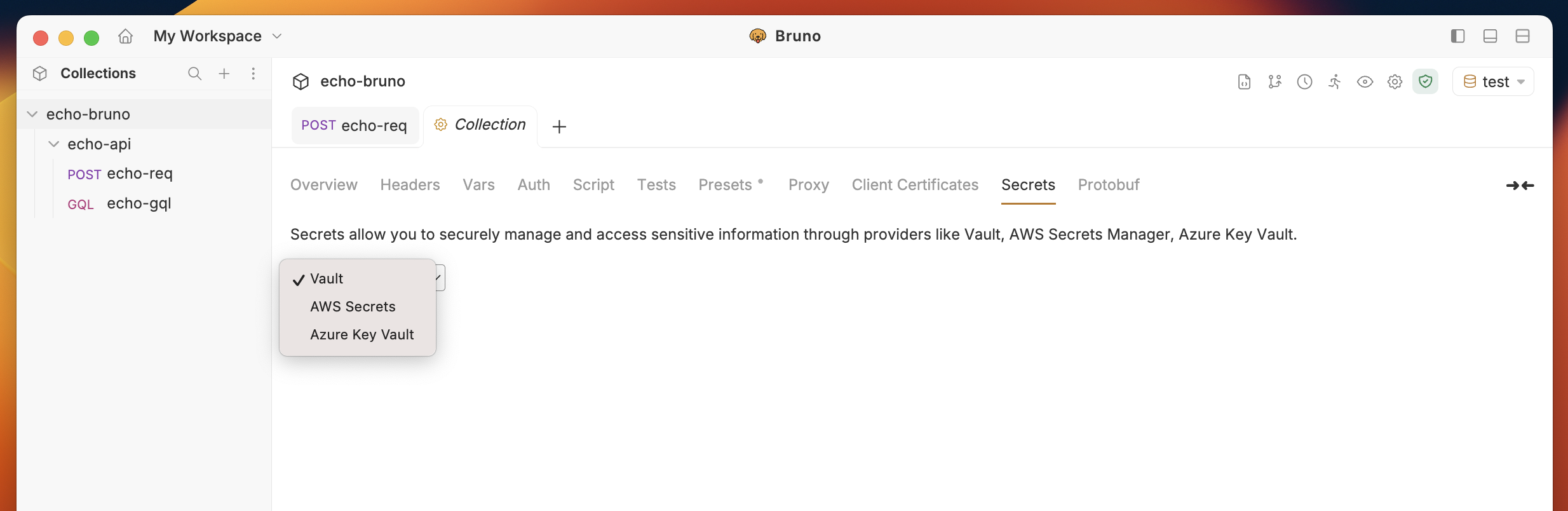
Task: Select Azure Key Vault from the provider list
Action: pos(362,334)
